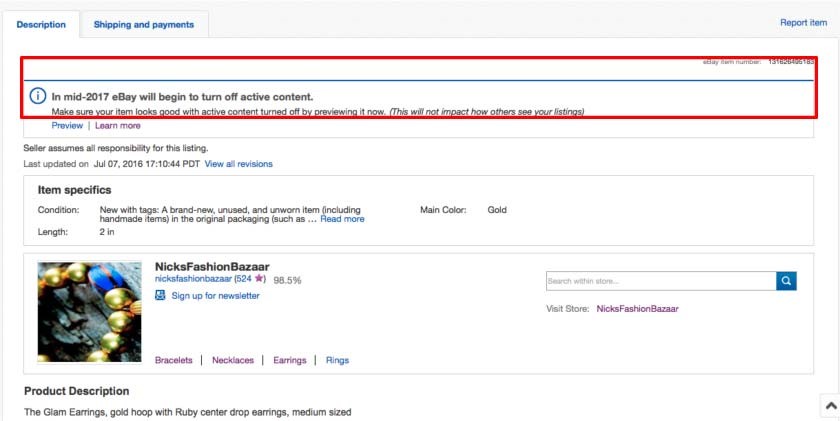Click the Main Color value Gold

(x=497, y=210)
